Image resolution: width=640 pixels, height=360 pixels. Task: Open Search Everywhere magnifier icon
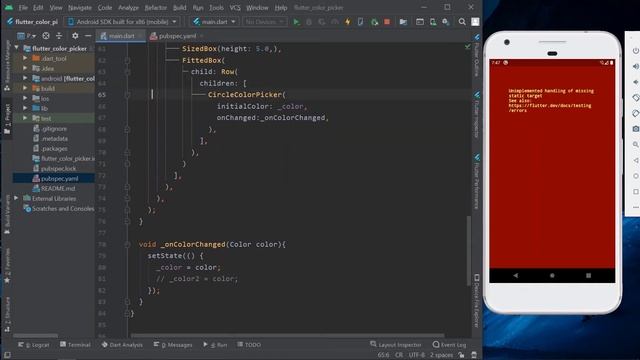(462, 22)
